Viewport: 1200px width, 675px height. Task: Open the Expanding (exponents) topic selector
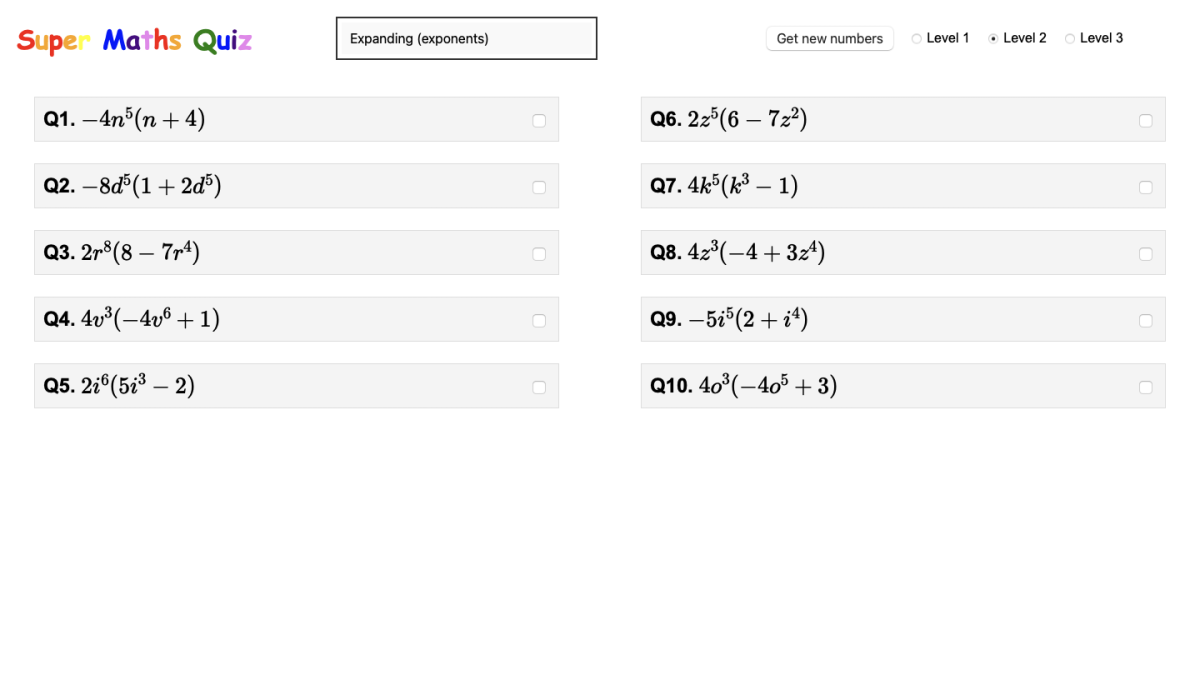tap(466, 38)
